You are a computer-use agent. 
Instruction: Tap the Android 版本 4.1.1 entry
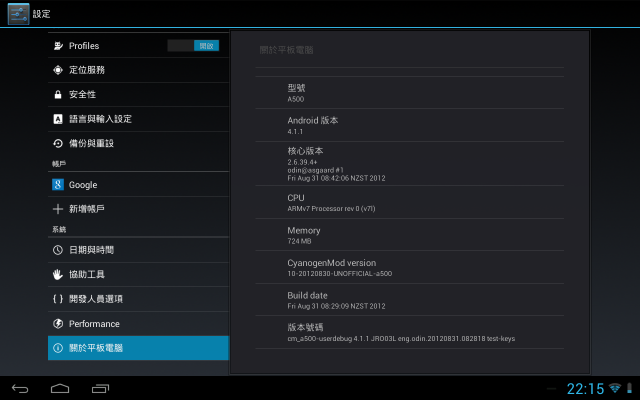[409, 125]
